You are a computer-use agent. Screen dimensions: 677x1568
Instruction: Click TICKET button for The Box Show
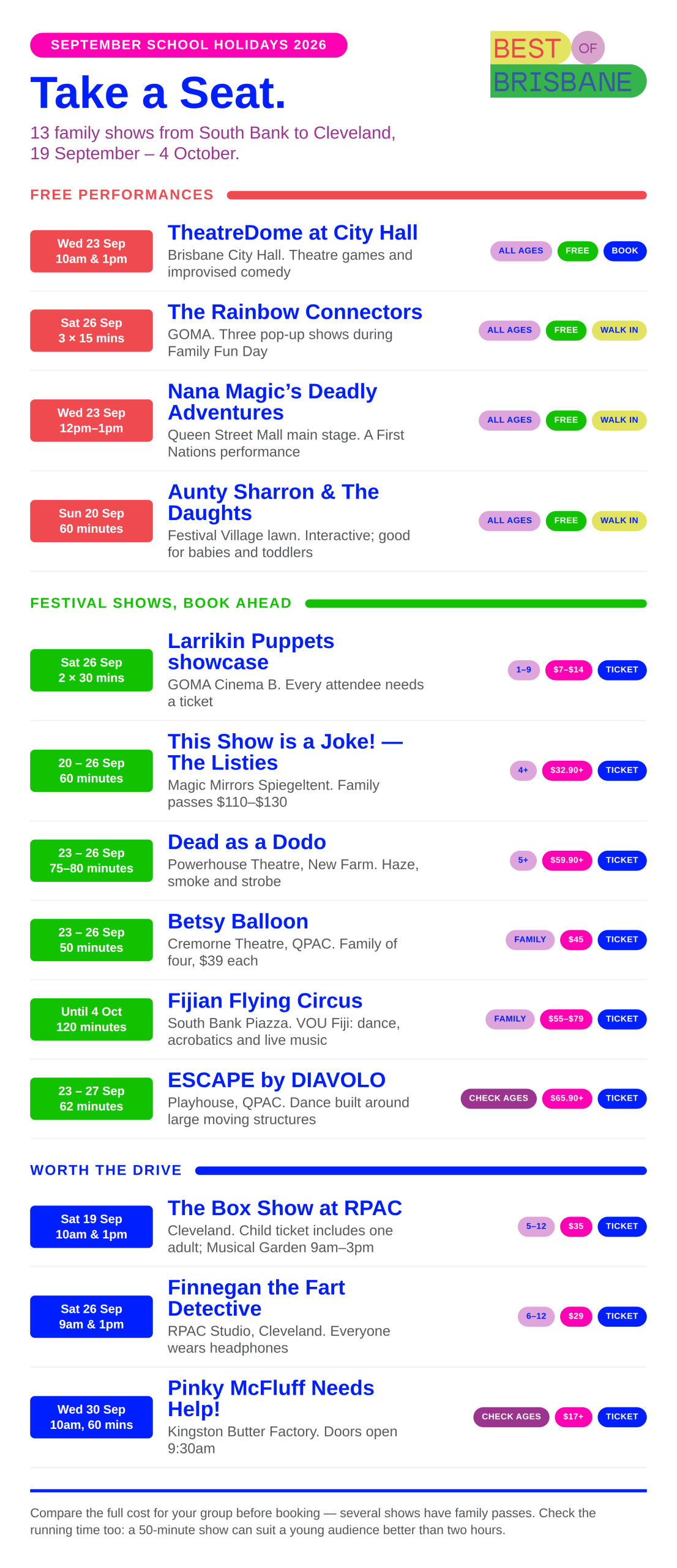(621, 1226)
